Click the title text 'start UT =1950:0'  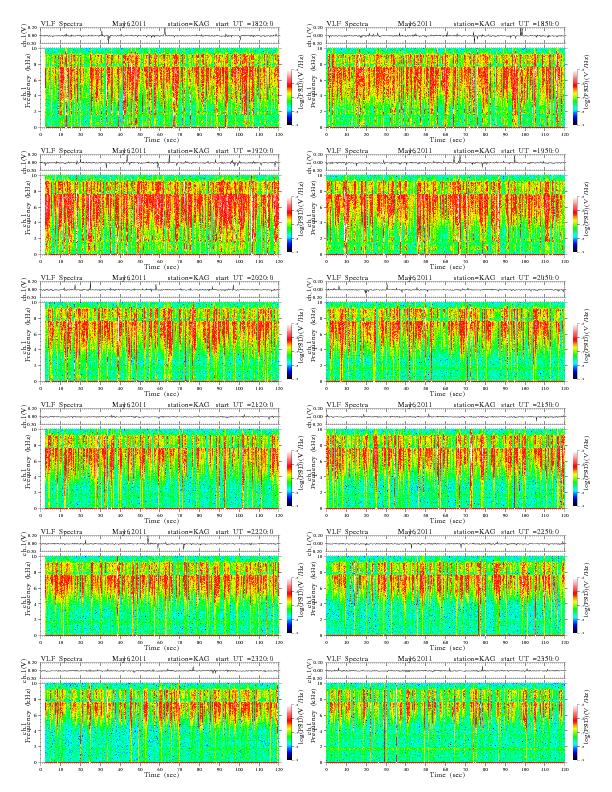click(x=530, y=151)
